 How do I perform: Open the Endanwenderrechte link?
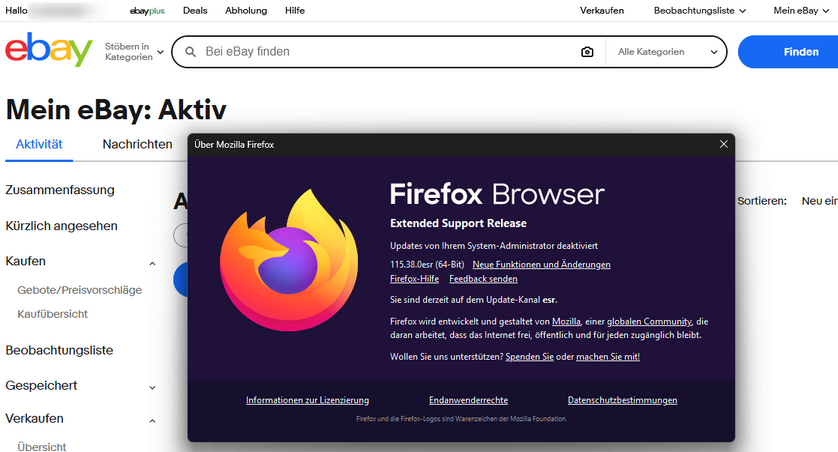coord(468,400)
